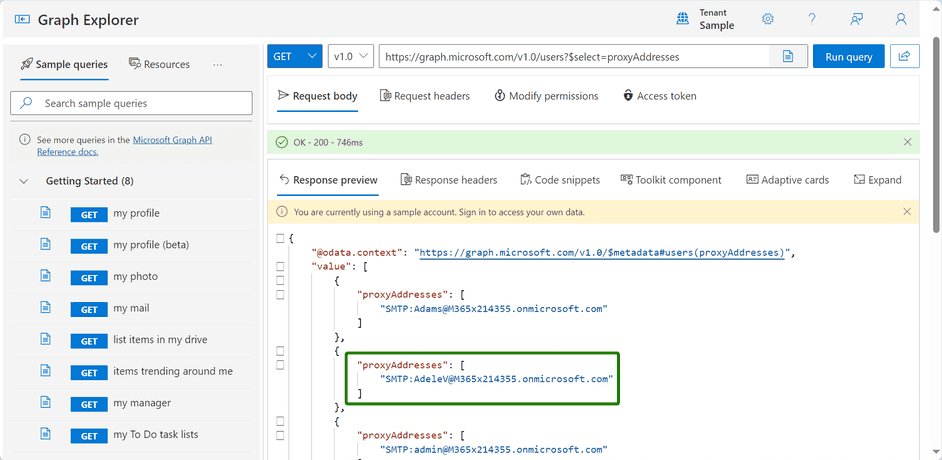
Task: Click the Search sample queries field
Action: [x=131, y=103]
